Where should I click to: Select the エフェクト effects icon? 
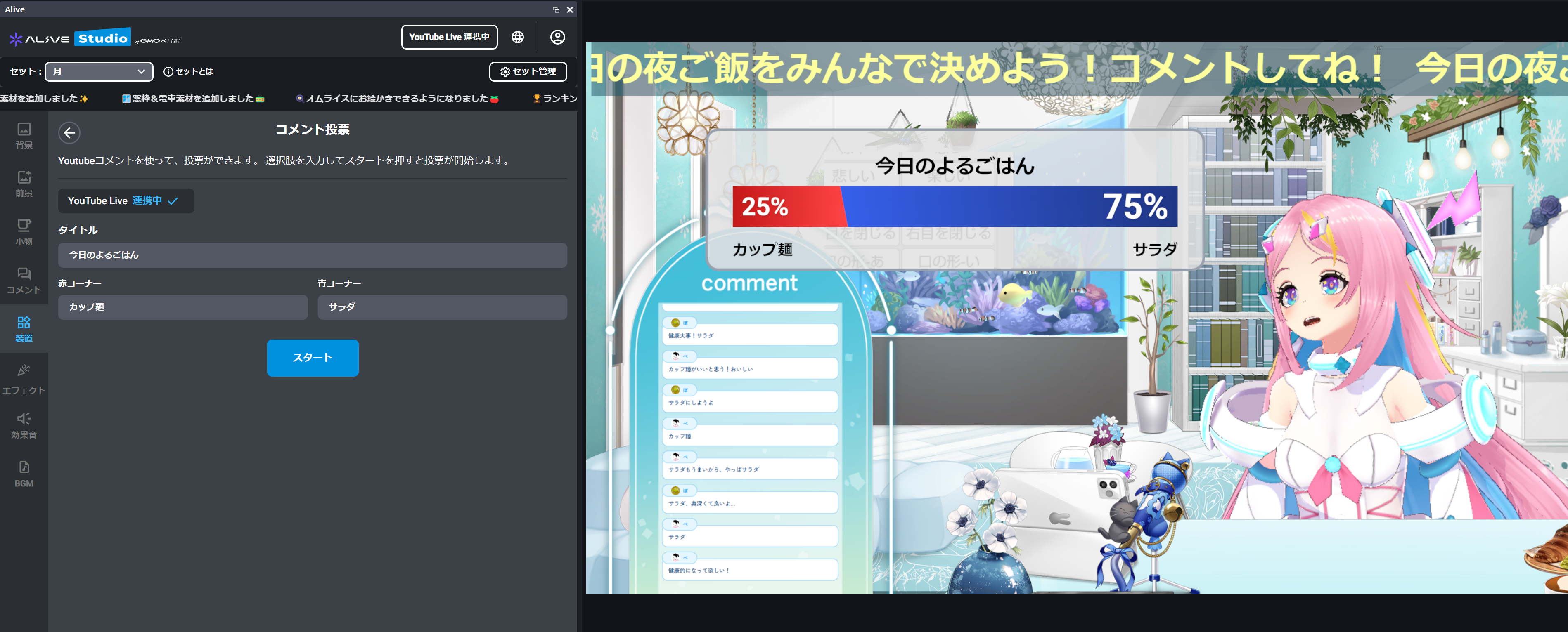24,377
